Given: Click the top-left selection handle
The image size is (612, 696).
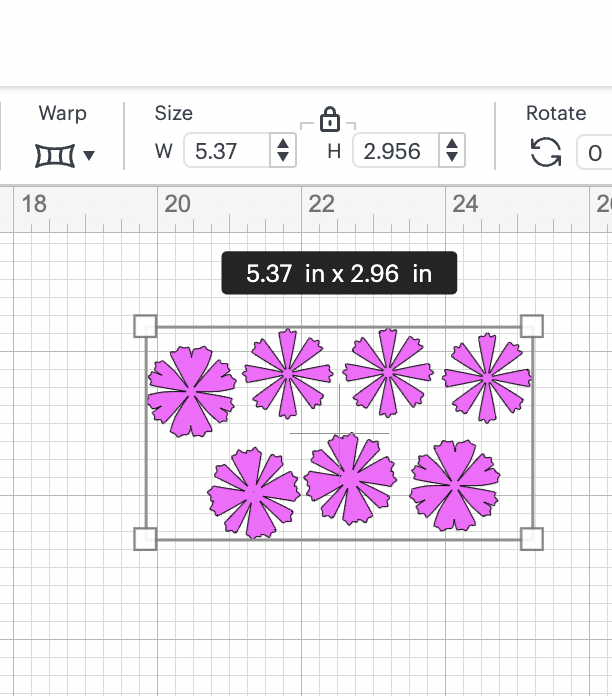Looking at the screenshot, I should [145, 326].
